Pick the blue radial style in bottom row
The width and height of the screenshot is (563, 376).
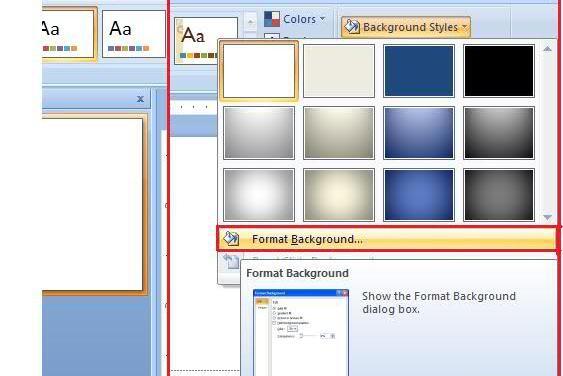tap(419, 195)
